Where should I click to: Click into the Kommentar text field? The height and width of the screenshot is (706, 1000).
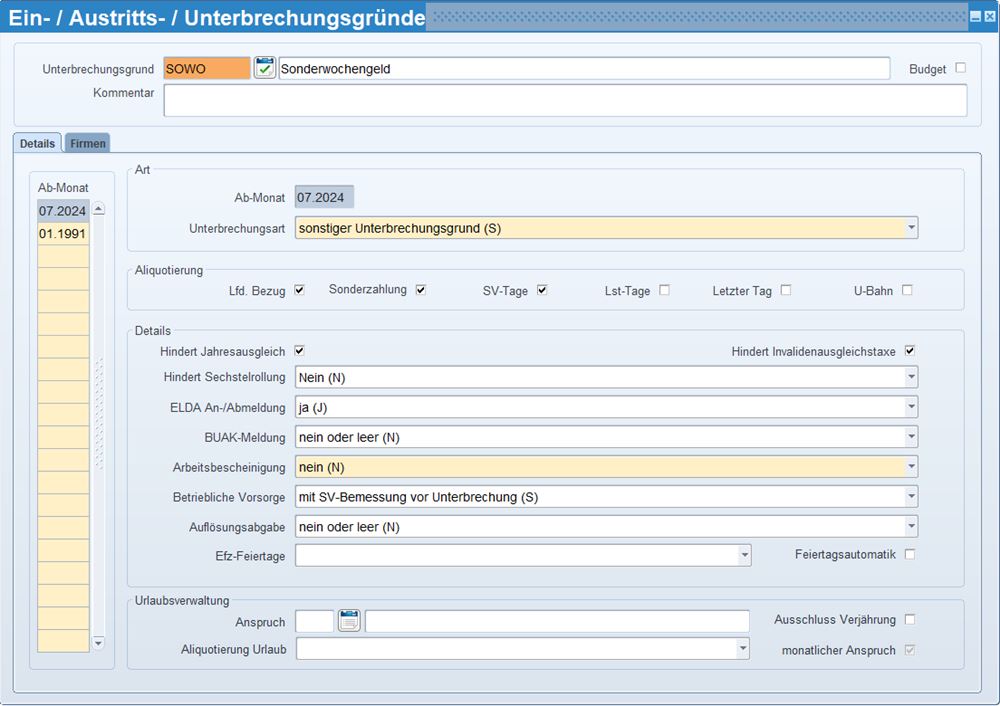565,100
